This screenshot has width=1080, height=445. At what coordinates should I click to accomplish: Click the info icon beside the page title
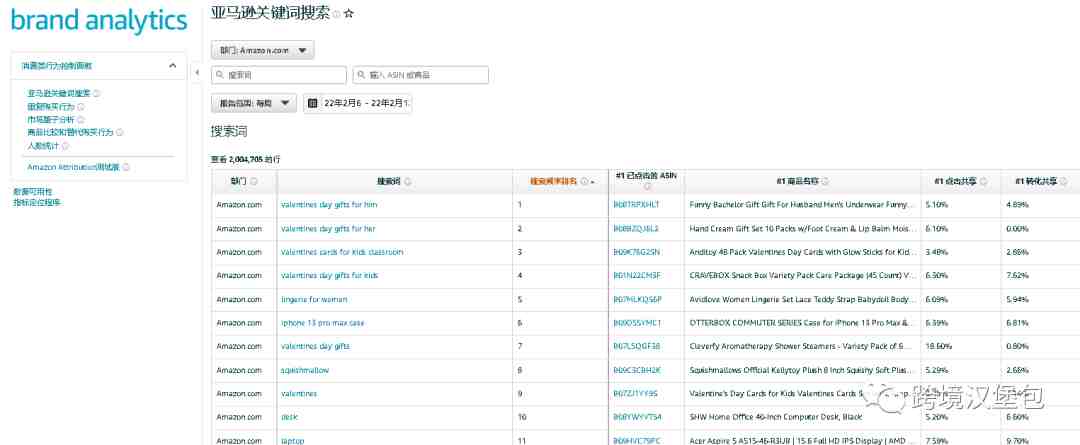pyautogui.click(x=336, y=14)
